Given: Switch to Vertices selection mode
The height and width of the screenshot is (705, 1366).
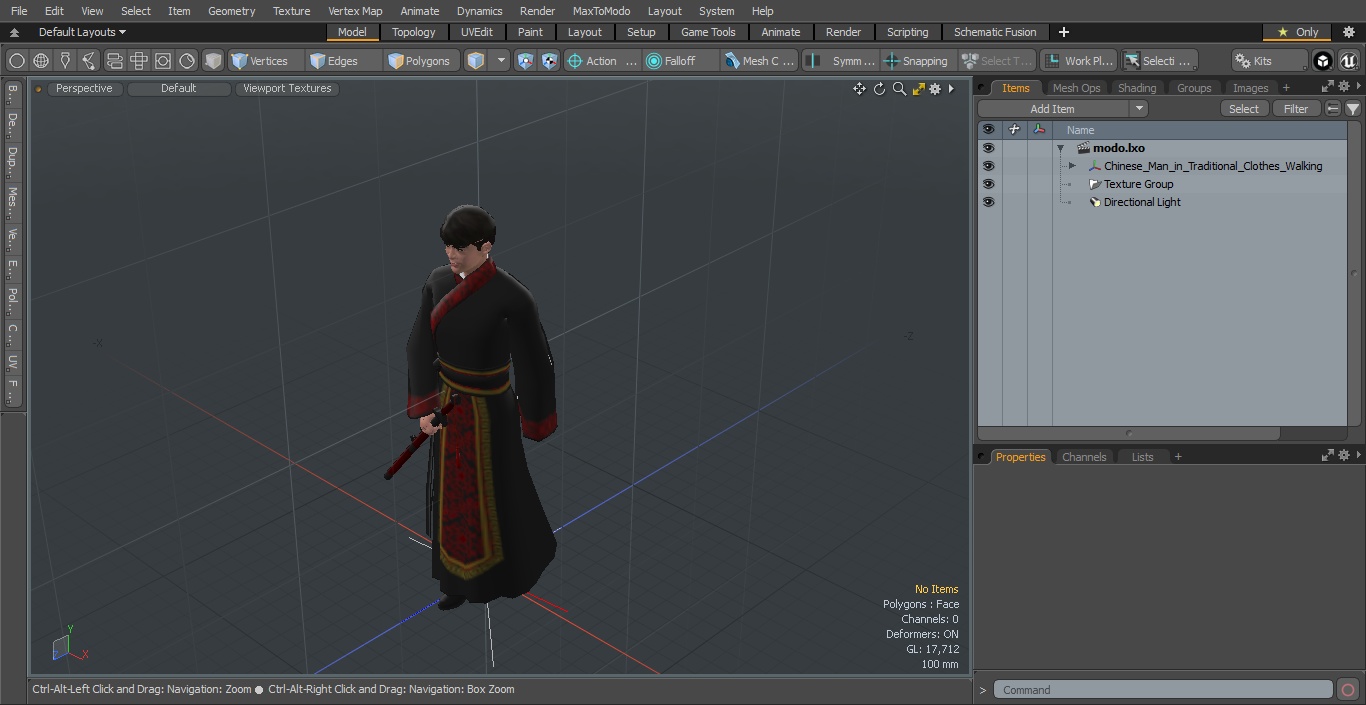Looking at the screenshot, I should pyautogui.click(x=266, y=61).
